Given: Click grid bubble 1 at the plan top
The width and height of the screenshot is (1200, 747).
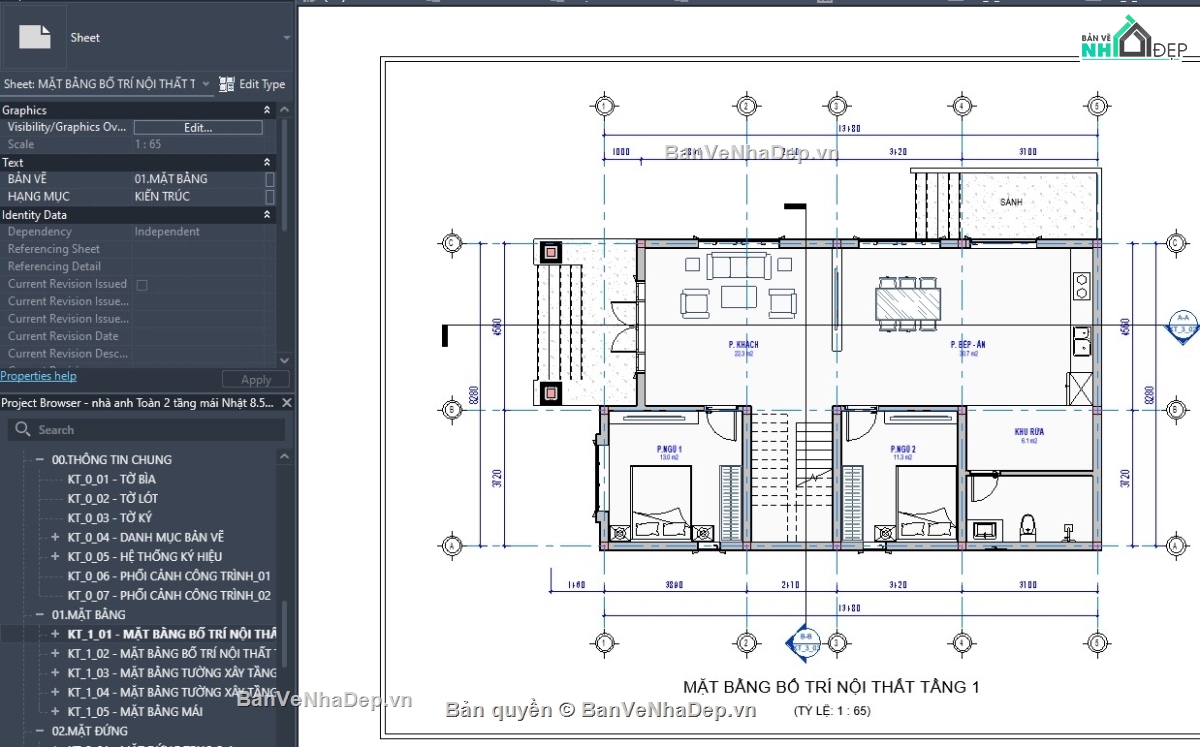Looking at the screenshot, I should coord(604,104).
